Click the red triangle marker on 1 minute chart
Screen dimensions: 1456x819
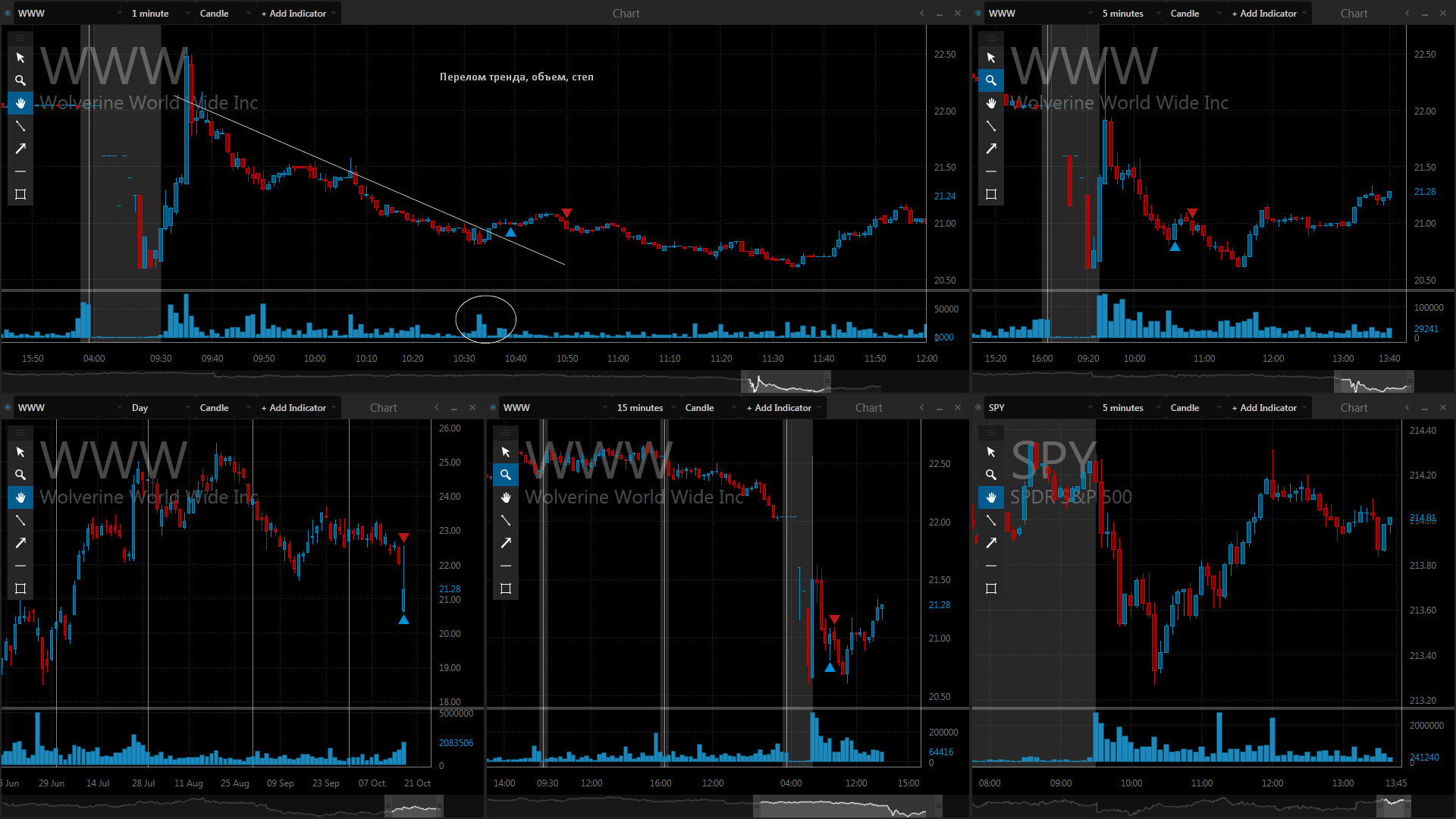pyautogui.click(x=566, y=213)
